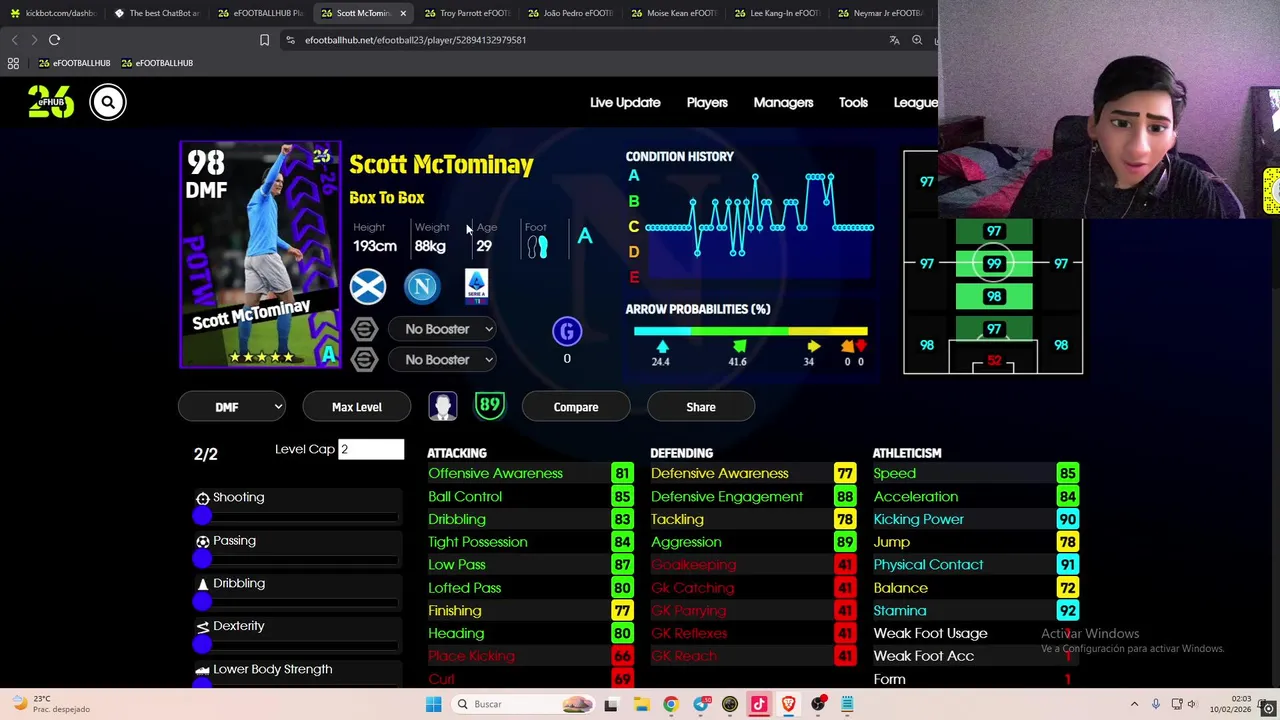
Task: Click the Physical Contact stat label
Action: click(928, 564)
